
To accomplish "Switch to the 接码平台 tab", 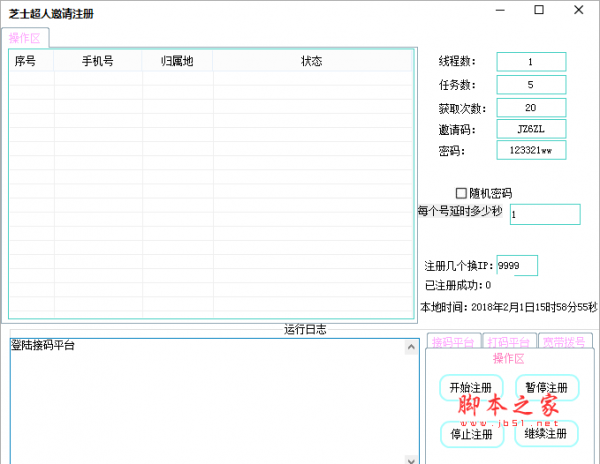I will [x=453, y=342].
